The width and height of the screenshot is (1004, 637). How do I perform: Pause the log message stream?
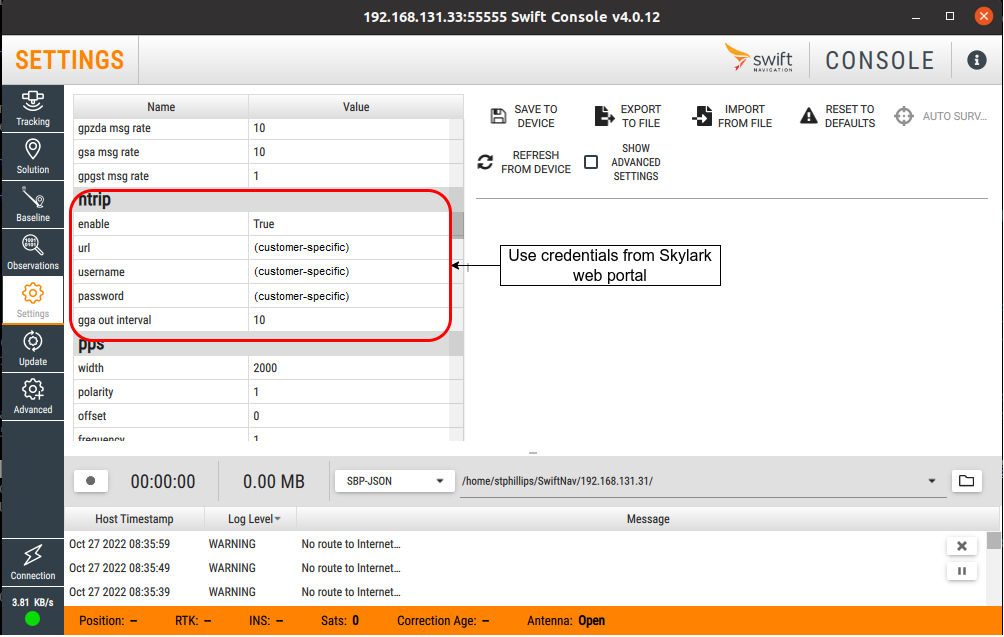(x=961, y=571)
